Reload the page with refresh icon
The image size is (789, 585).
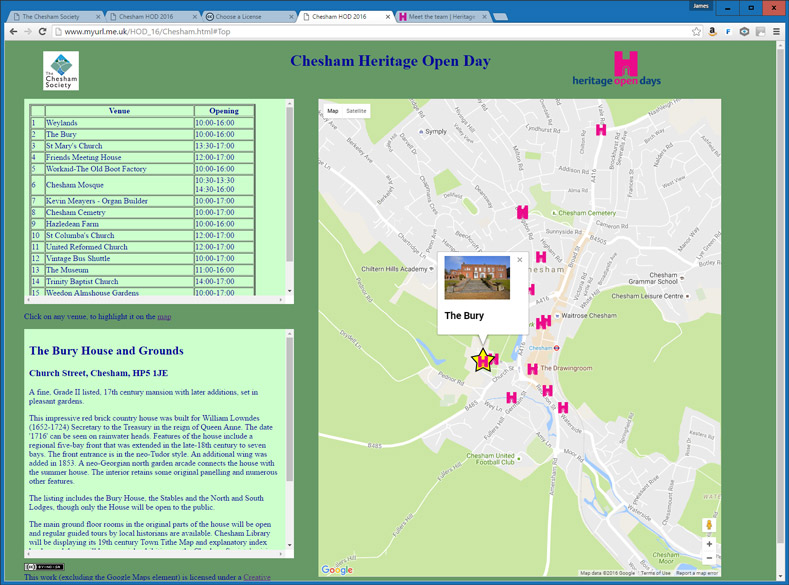tap(43, 31)
